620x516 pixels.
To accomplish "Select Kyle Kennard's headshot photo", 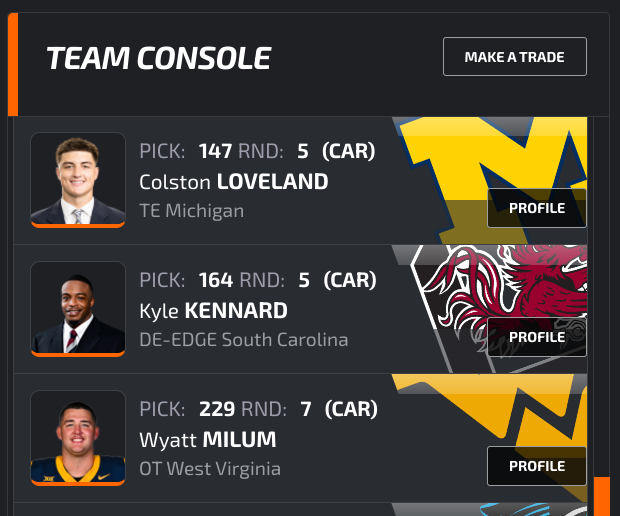I will pyautogui.click(x=78, y=309).
